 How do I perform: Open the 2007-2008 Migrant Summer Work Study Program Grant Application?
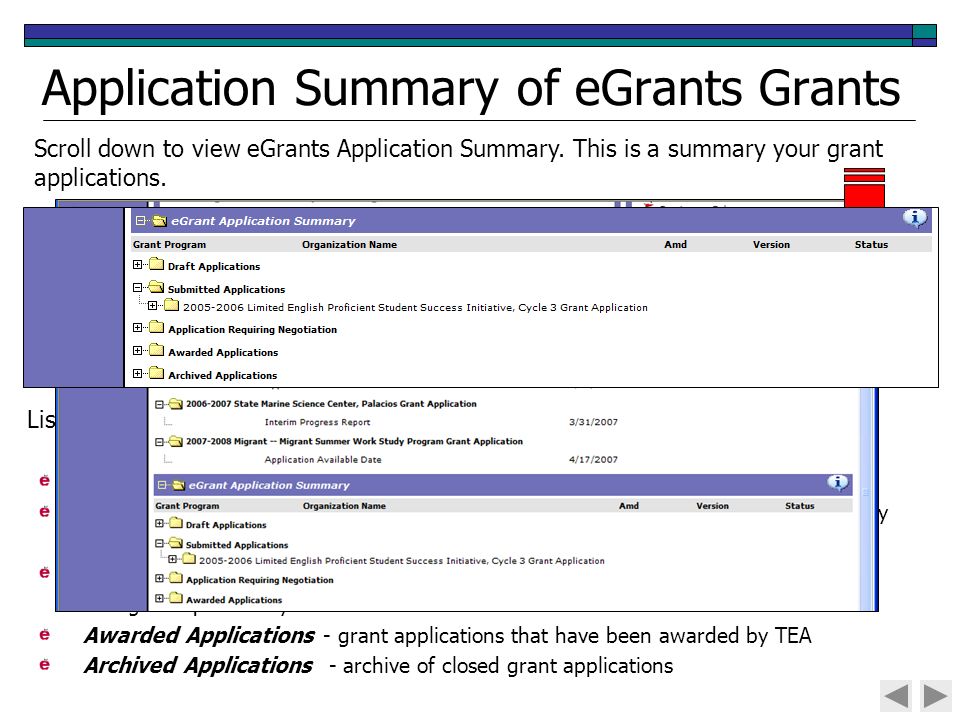pyautogui.click(x=354, y=441)
